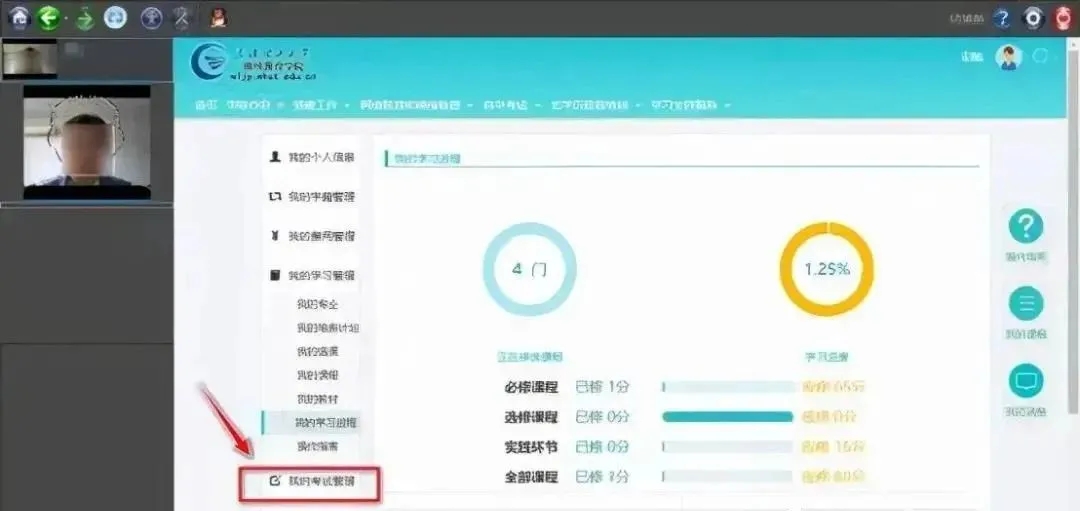This screenshot has height=511, width=1080.
Task: Click the teal chat bubble side button
Action: point(1025,381)
